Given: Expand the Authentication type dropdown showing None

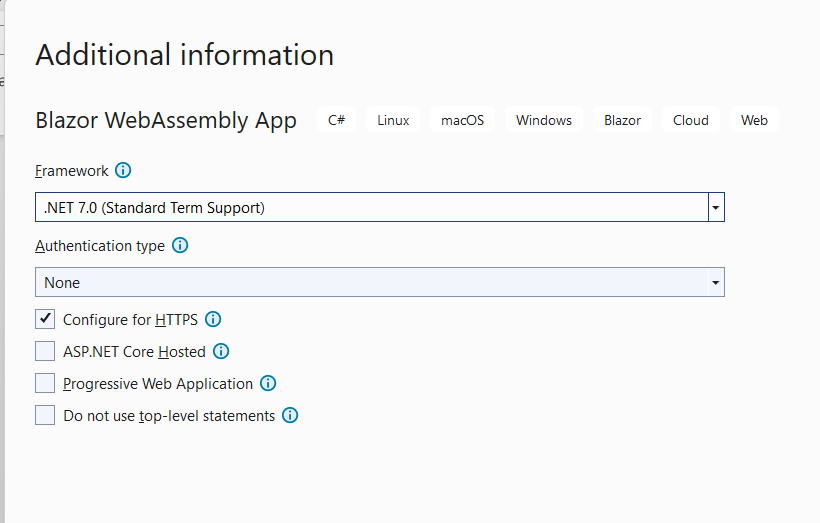Looking at the screenshot, I should (715, 283).
